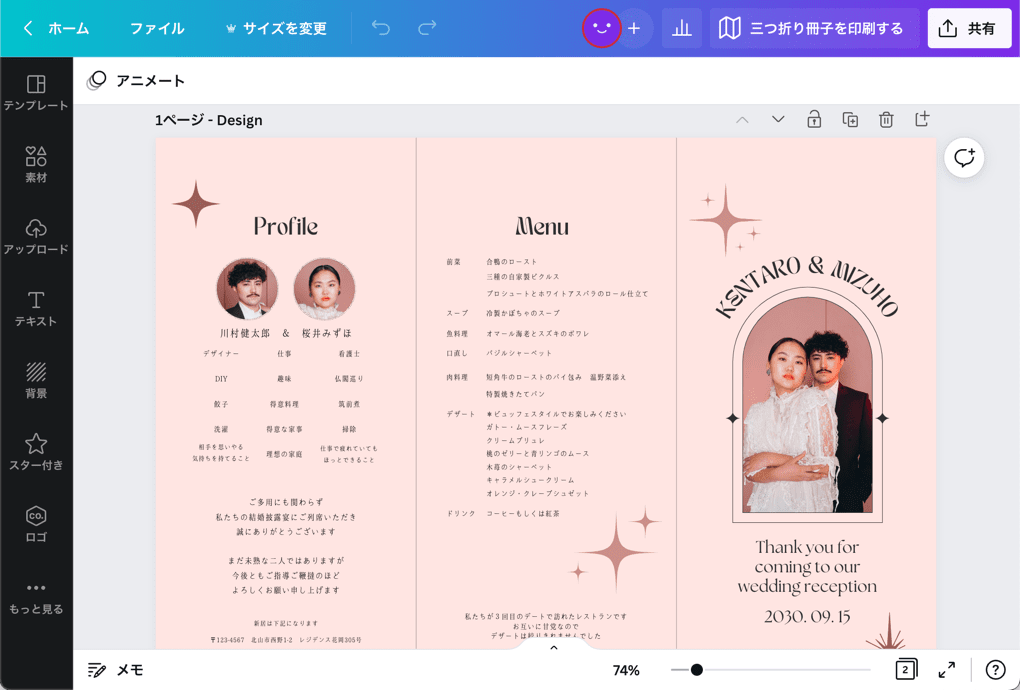The height and width of the screenshot is (690, 1020).
Task: Toggle the page lock
Action: click(x=813, y=119)
